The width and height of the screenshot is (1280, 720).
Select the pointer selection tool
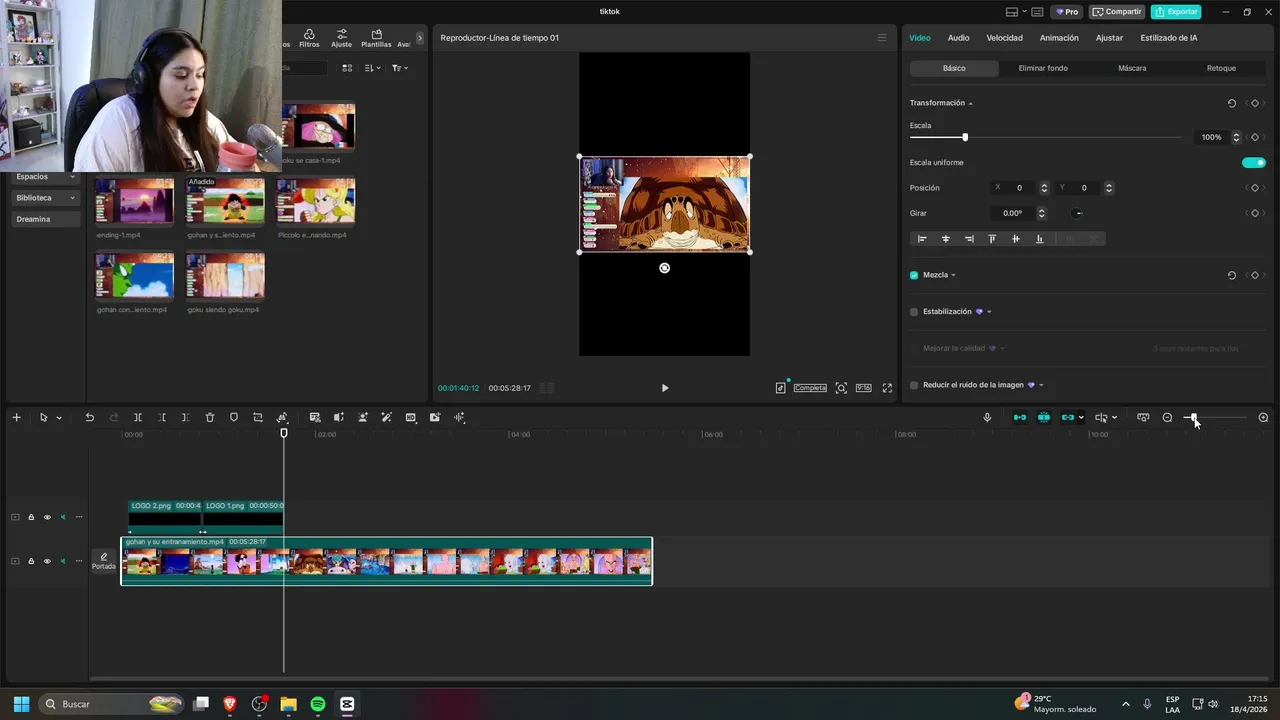[43, 417]
